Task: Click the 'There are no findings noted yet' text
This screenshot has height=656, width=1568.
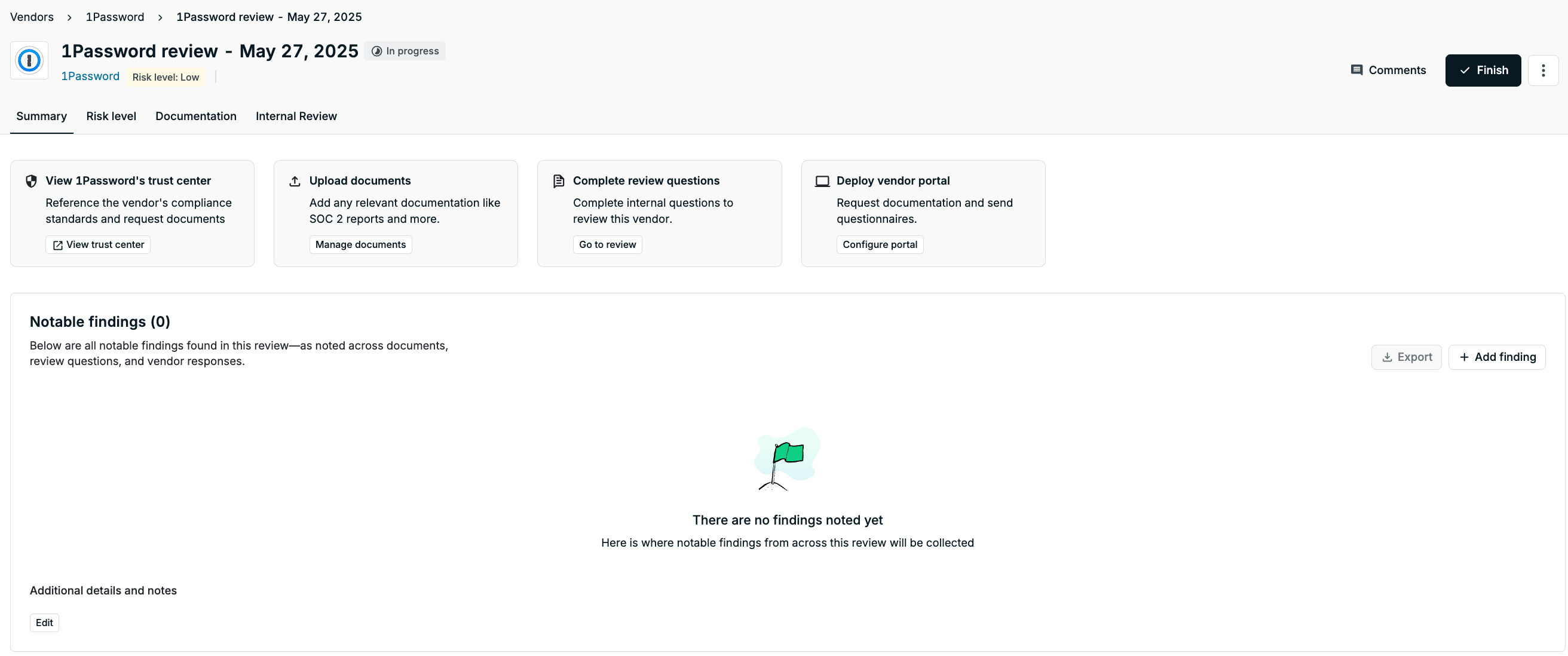Action: coord(787,520)
